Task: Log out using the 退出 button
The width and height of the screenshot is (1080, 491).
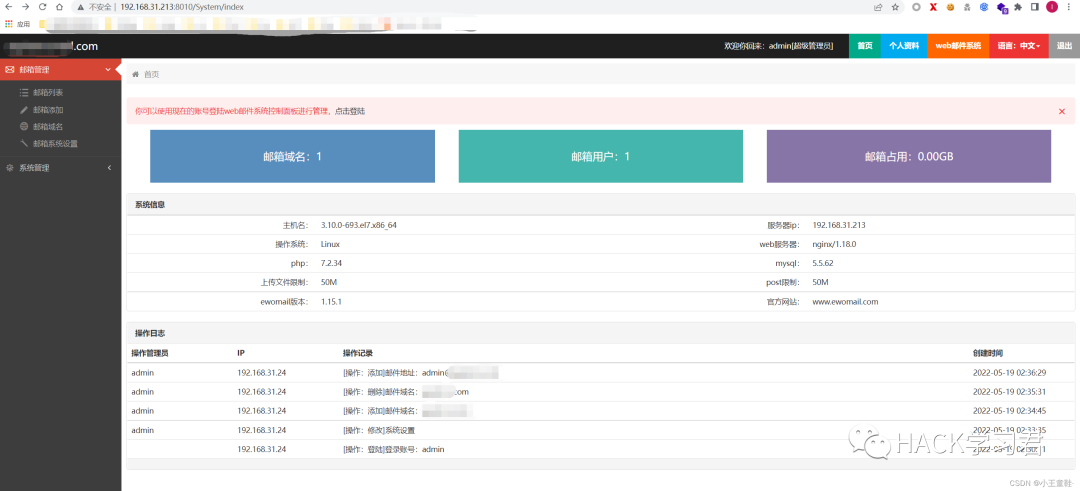Action: [x=1064, y=46]
